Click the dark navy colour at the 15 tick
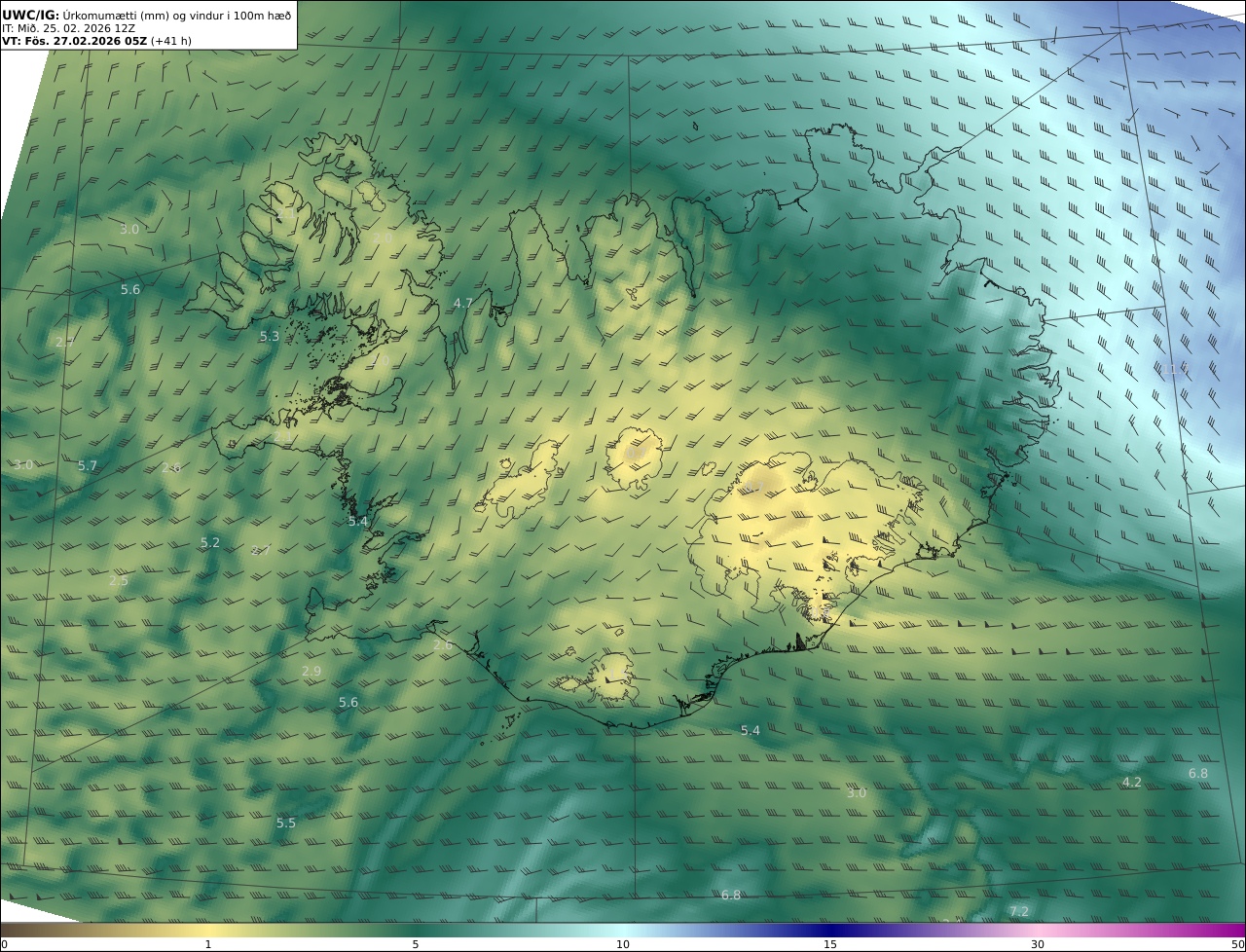Image resolution: width=1246 pixels, height=952 pixels. (830, 931)
